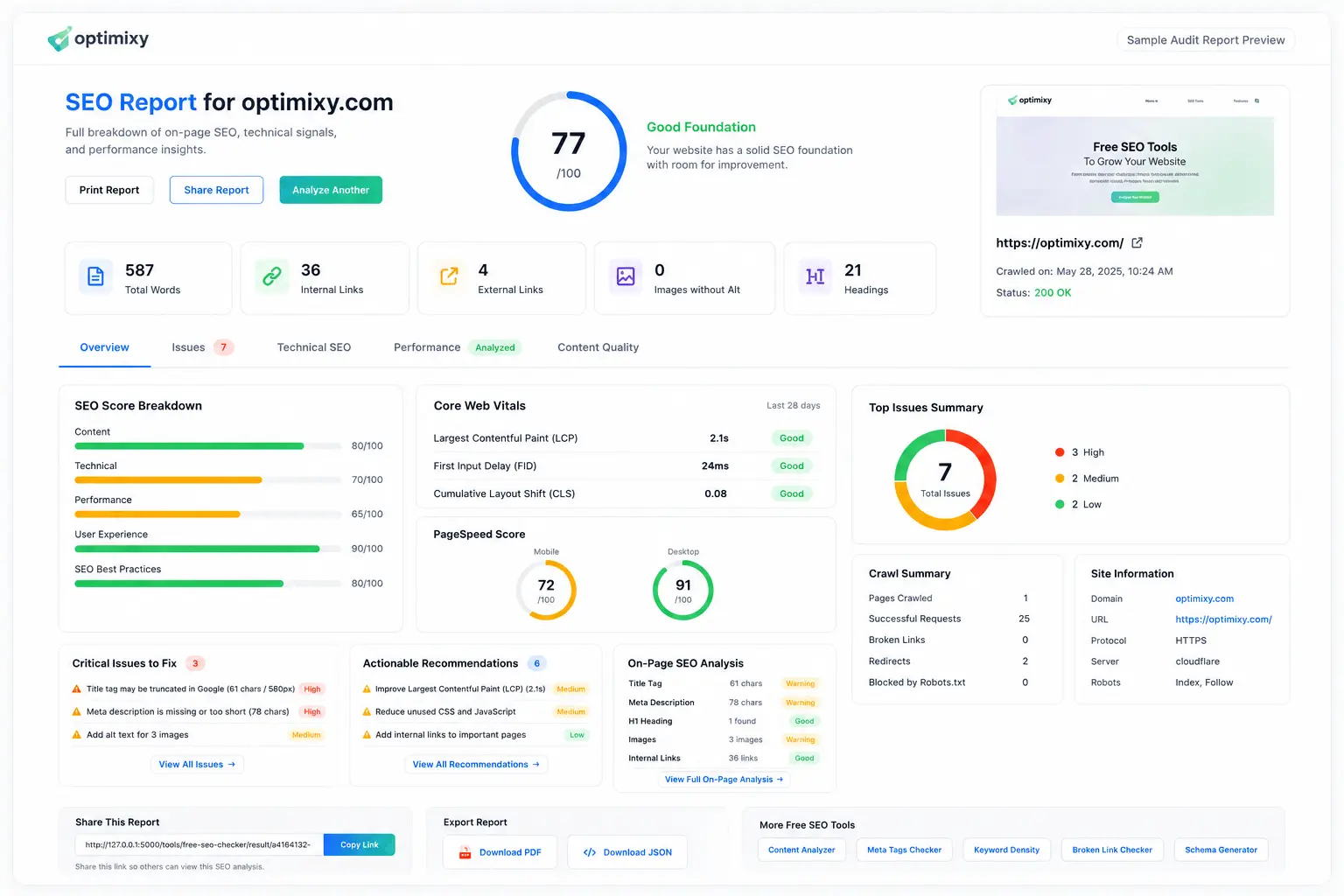Screen dimensions: 1344x896
Task: Click the User Experience progress bar
Action: coord(207,549)
